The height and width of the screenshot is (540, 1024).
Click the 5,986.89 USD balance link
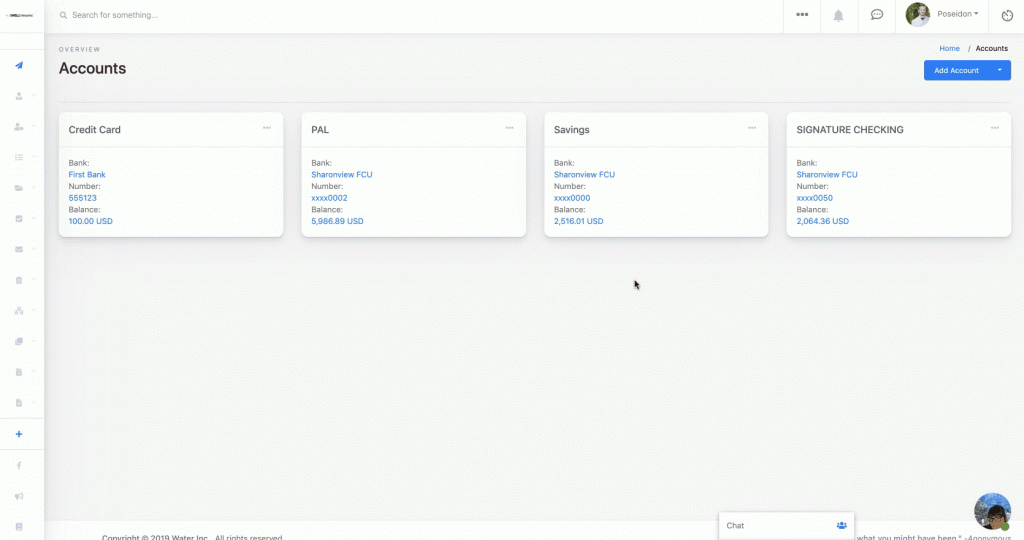coord(337,221)
